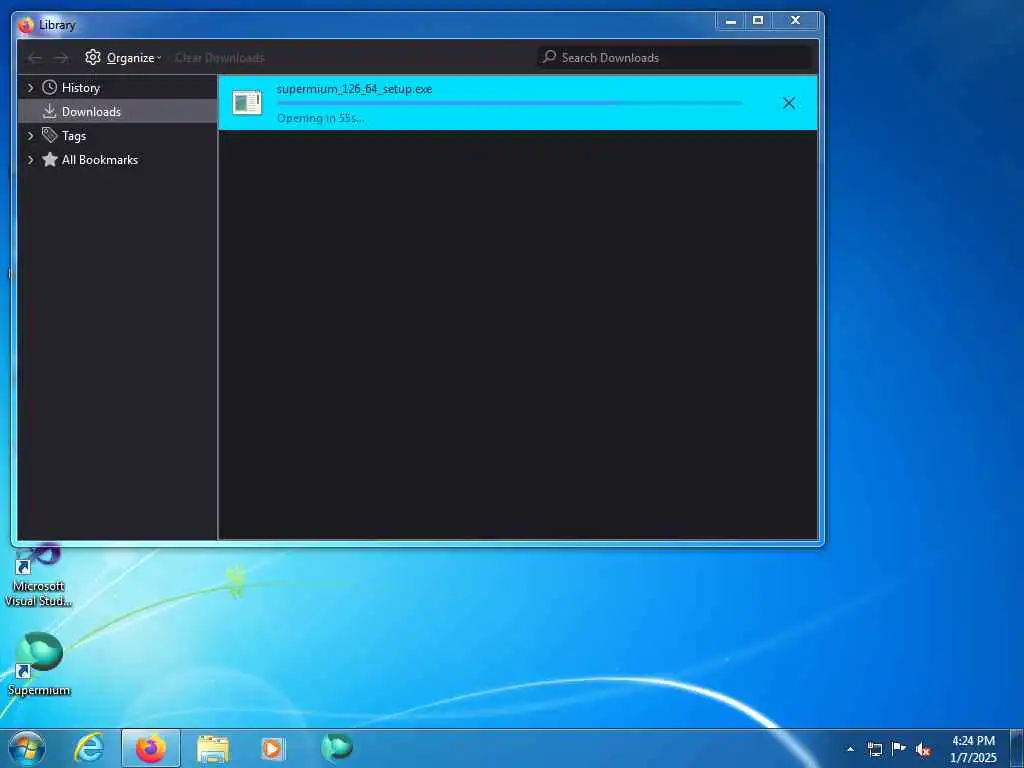Click the search magnifier icon
Screen dimensions: 1024x768
550,57
